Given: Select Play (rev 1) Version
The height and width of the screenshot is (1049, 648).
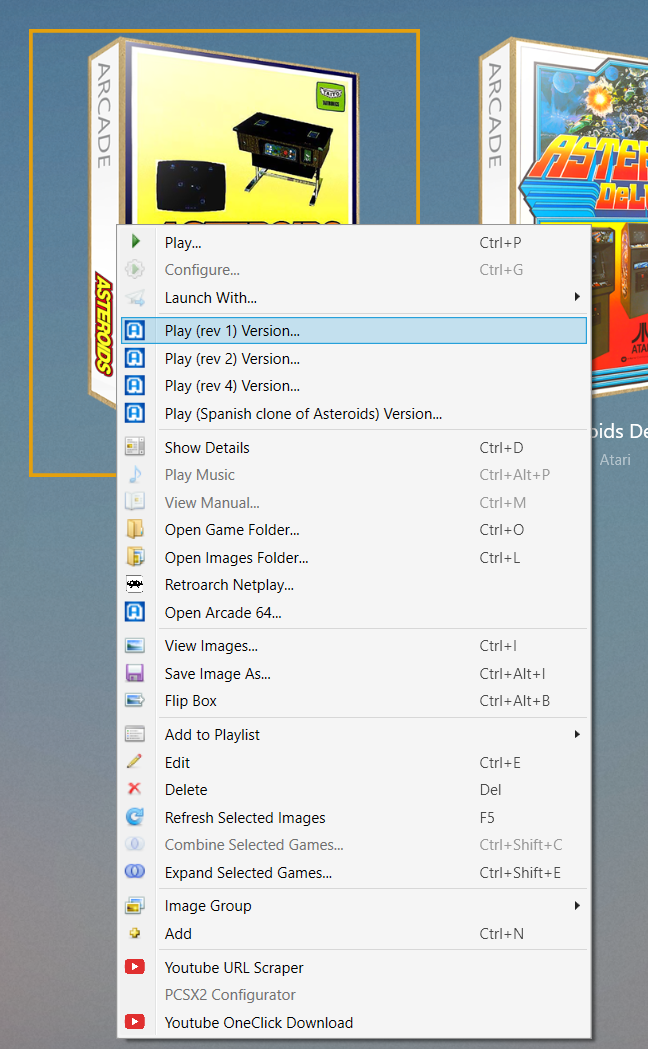Looking at the screenshot, I should (354, 330).
